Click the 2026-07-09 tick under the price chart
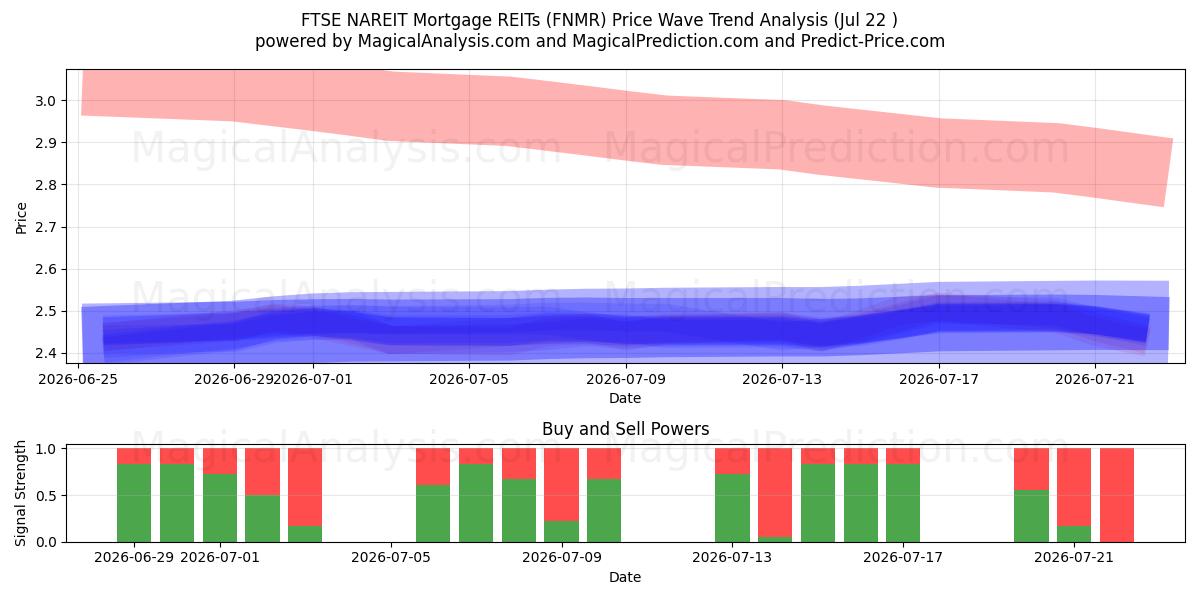The width and height of the screenshot is (1200, 600). 626,379
